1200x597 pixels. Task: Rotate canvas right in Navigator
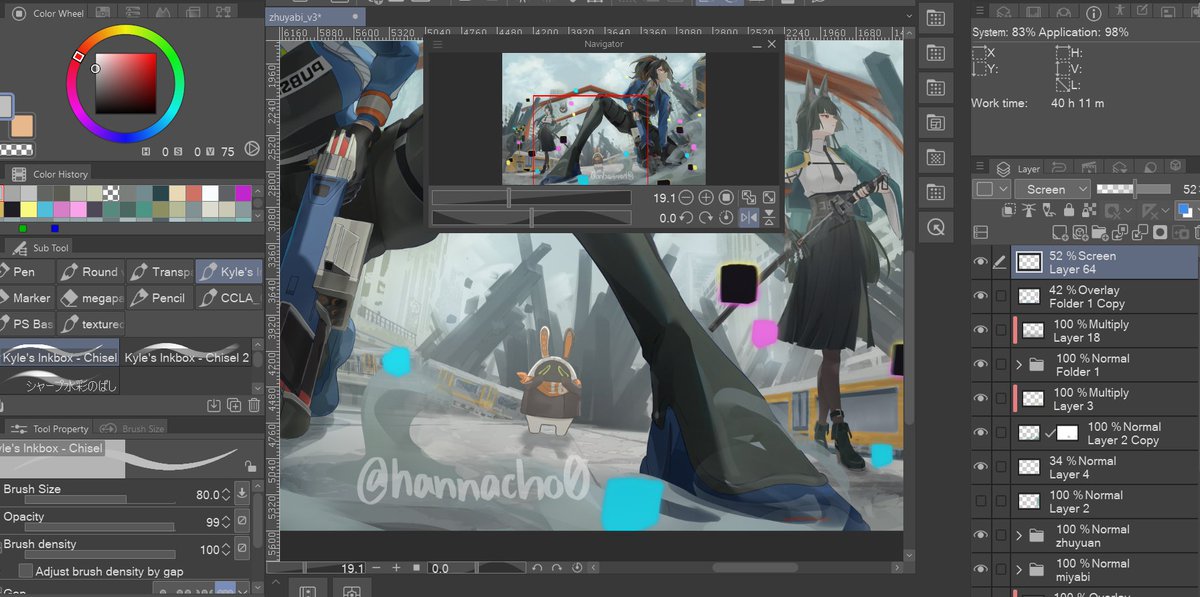tap(706, 217)
